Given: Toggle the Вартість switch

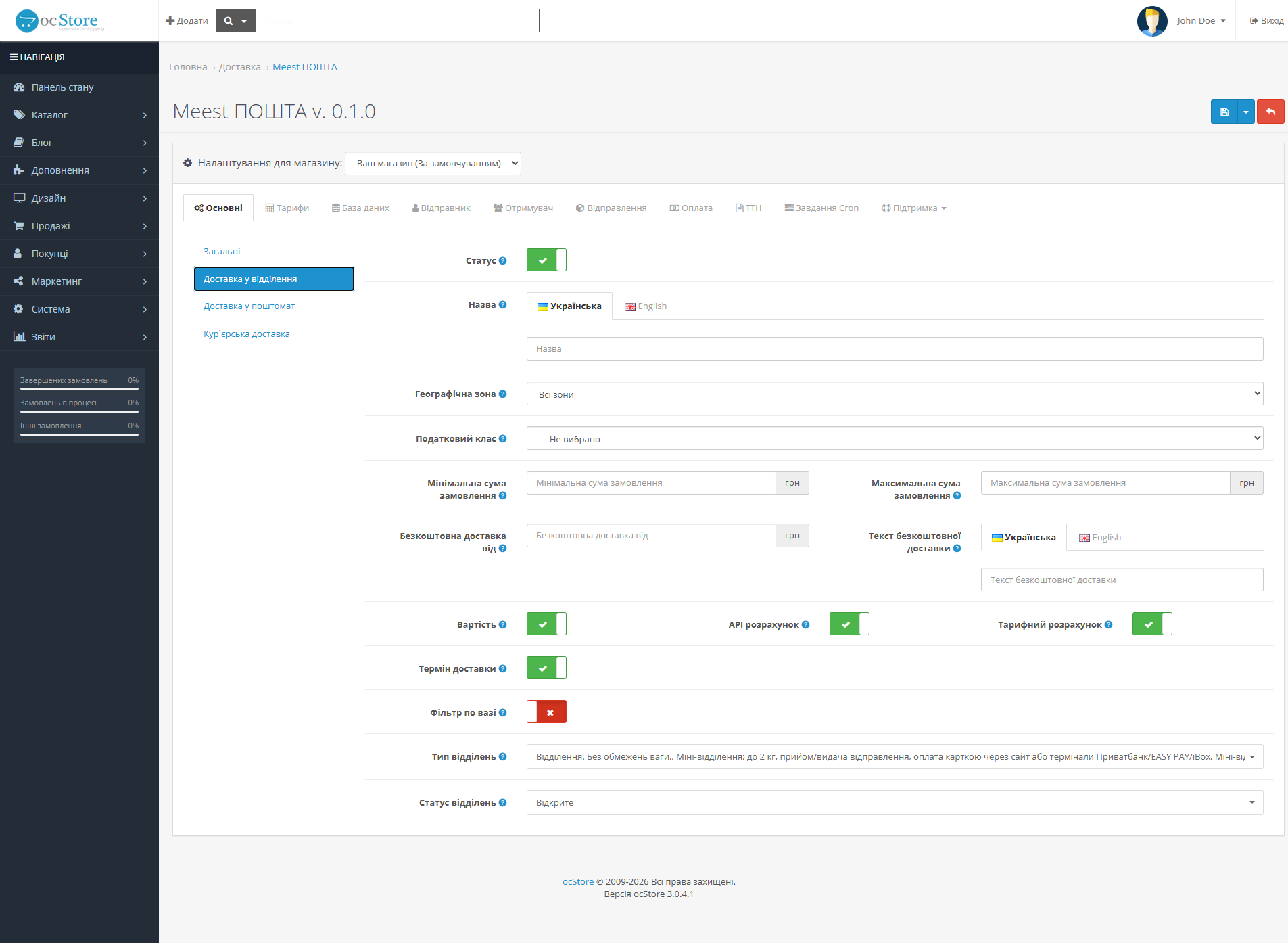Looking at the screenshot, I should (x=546, y=624).
